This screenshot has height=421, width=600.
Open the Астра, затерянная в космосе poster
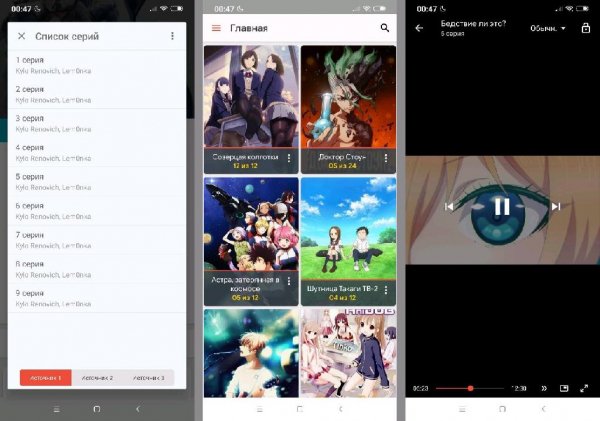point(251,224)
